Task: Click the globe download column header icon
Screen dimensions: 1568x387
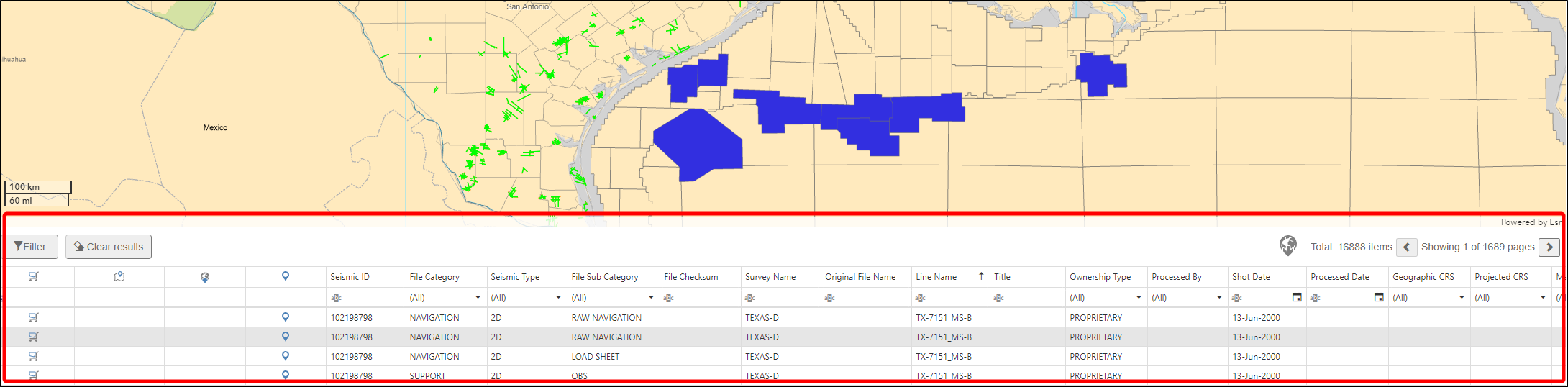Action: (x=205, y=277)
